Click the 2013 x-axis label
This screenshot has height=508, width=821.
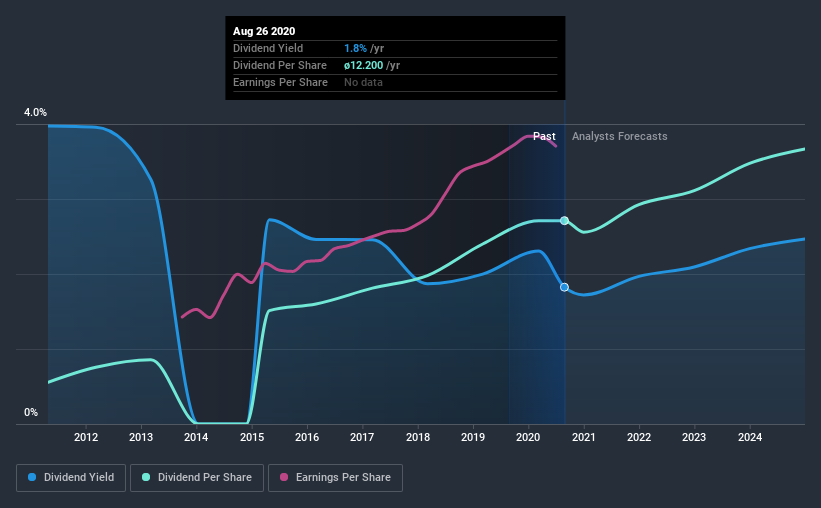[141, 437]
